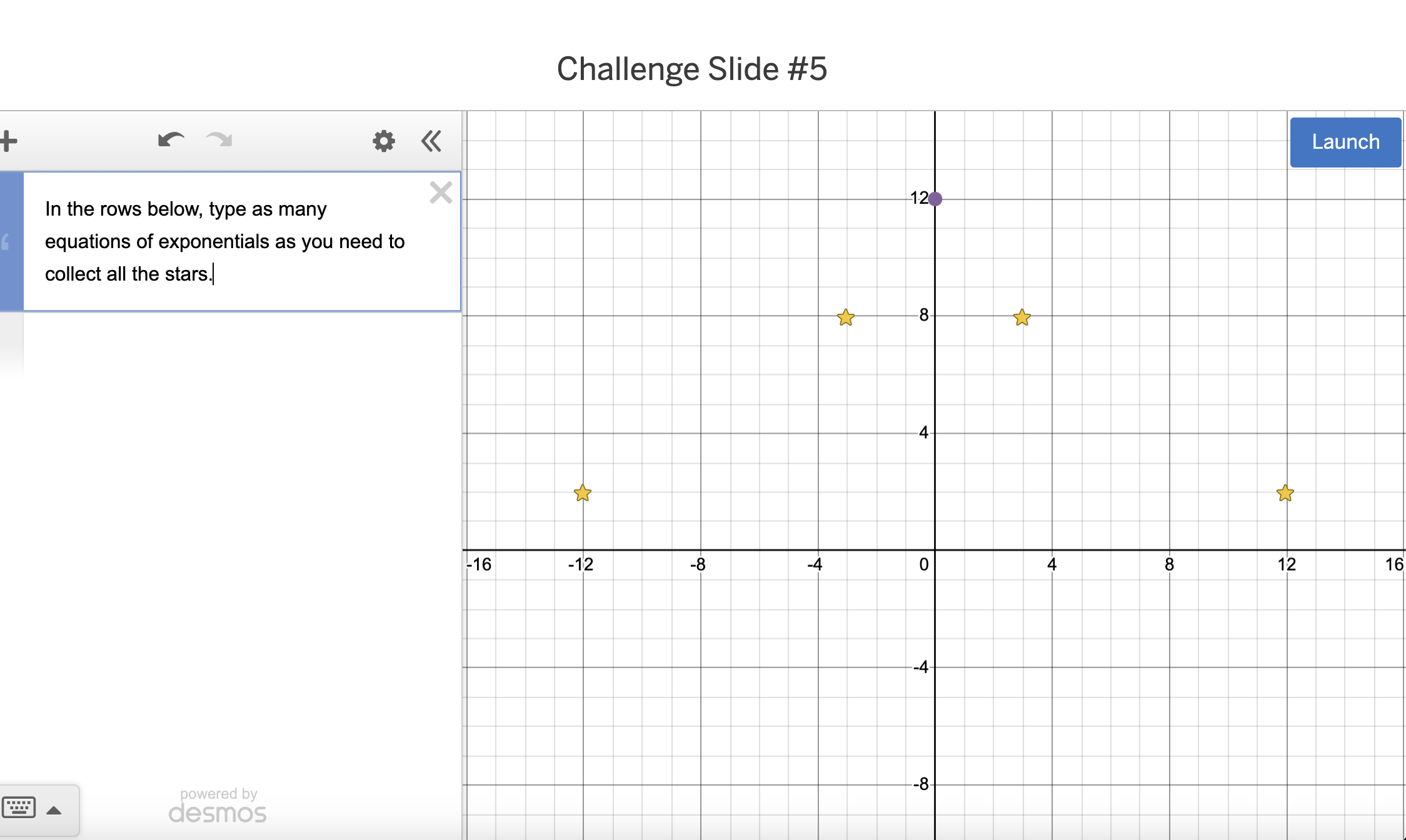Undo the last change
This screenshot has width=1406, height=840.
pos(170,140)
